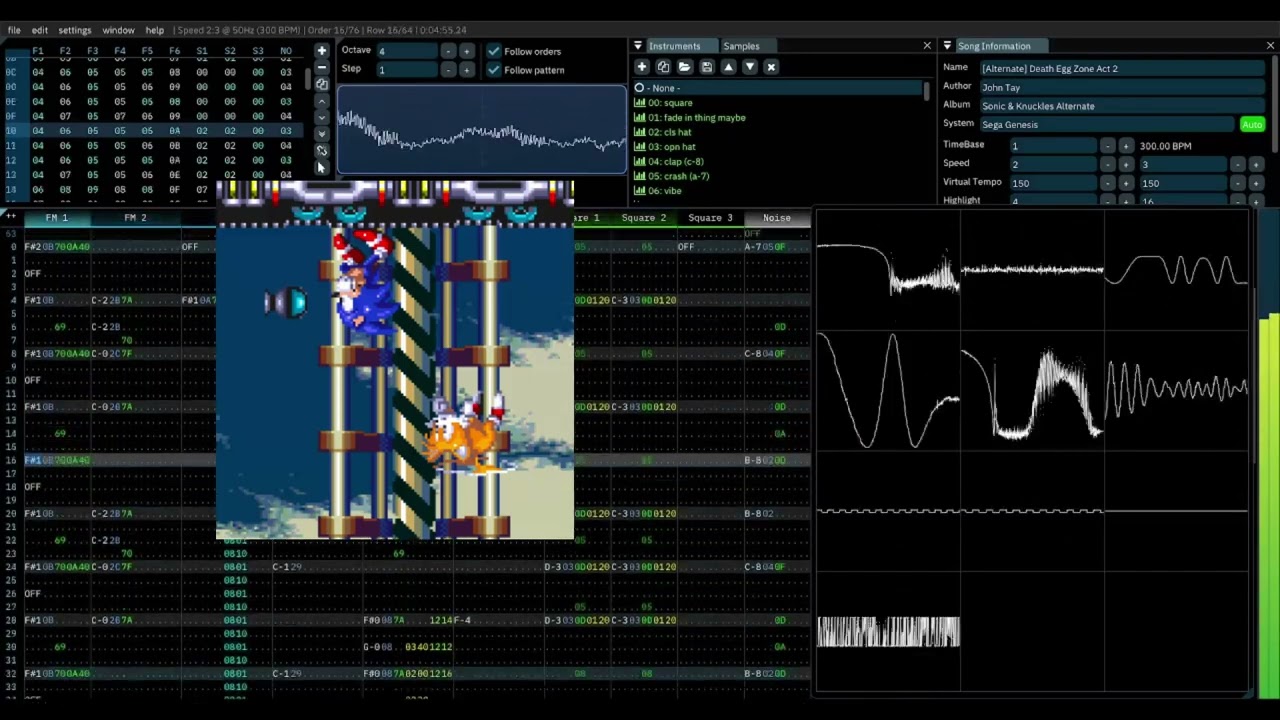Increase Virtual Tempo numerator with plus button
The height and width of the screenshot is (720, 1280).
1126,183
